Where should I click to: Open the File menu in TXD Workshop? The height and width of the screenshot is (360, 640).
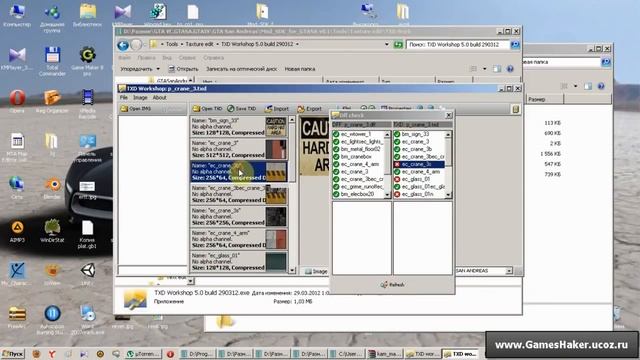tap(124, 98)
